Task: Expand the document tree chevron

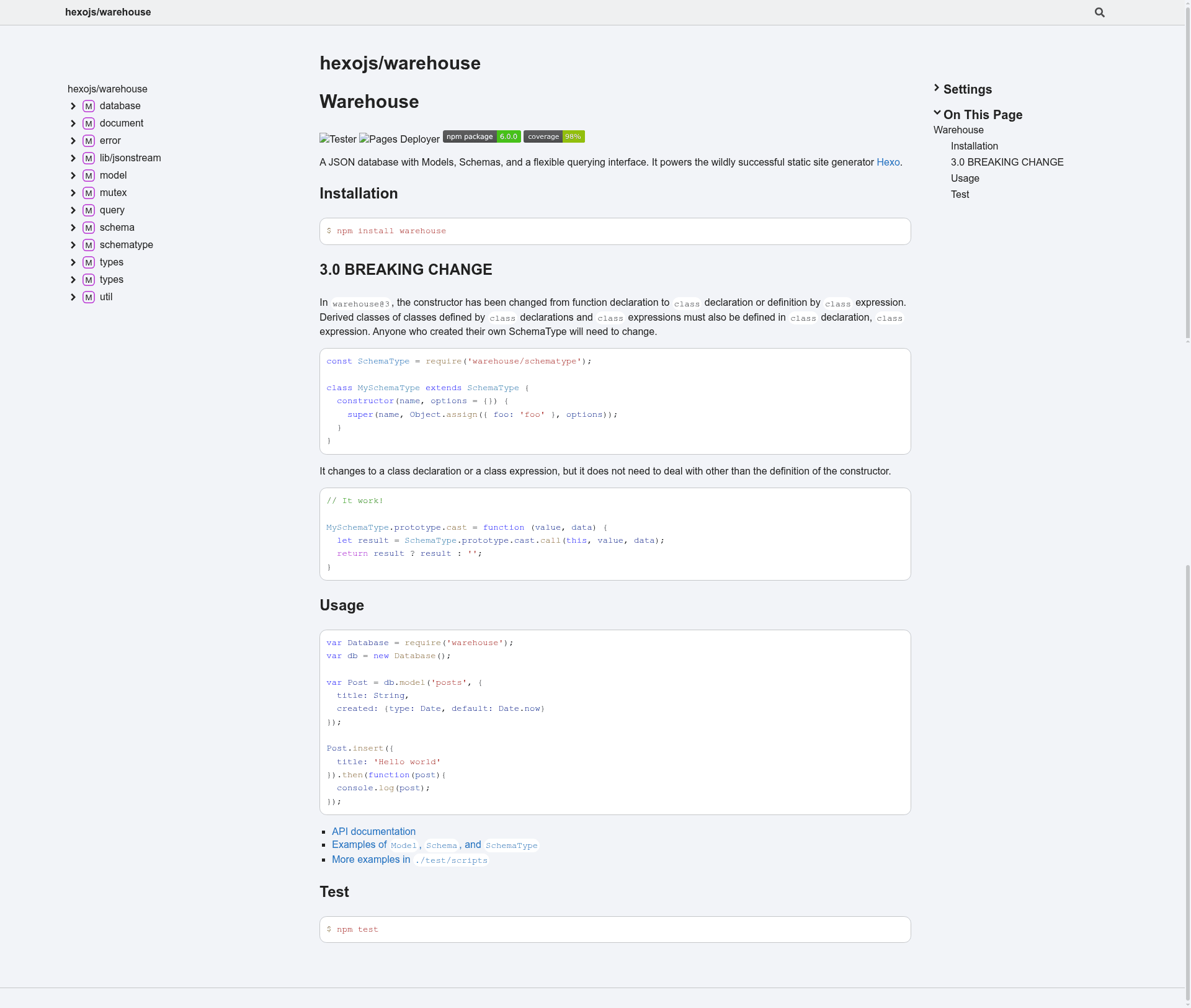Action: [x=73, y=123]
